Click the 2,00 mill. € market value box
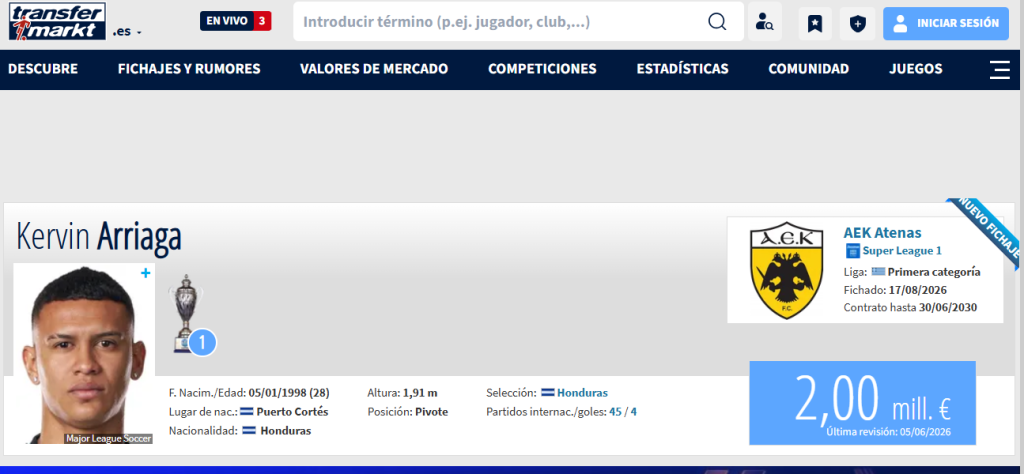Image resolution: width=1024 pixels, height=474 pixels. point(862,403)
